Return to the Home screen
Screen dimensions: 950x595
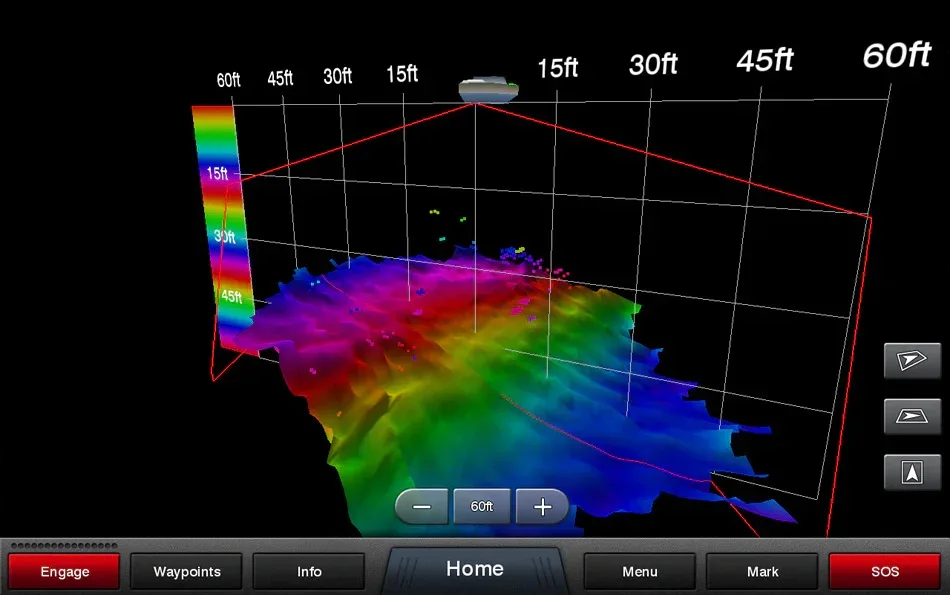coord(474,570)
